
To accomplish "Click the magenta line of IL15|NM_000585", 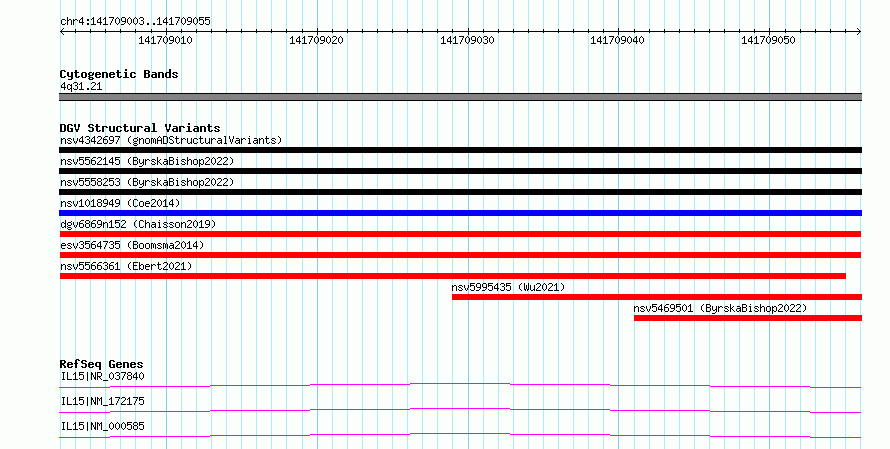I will click(x=460, y=435).
